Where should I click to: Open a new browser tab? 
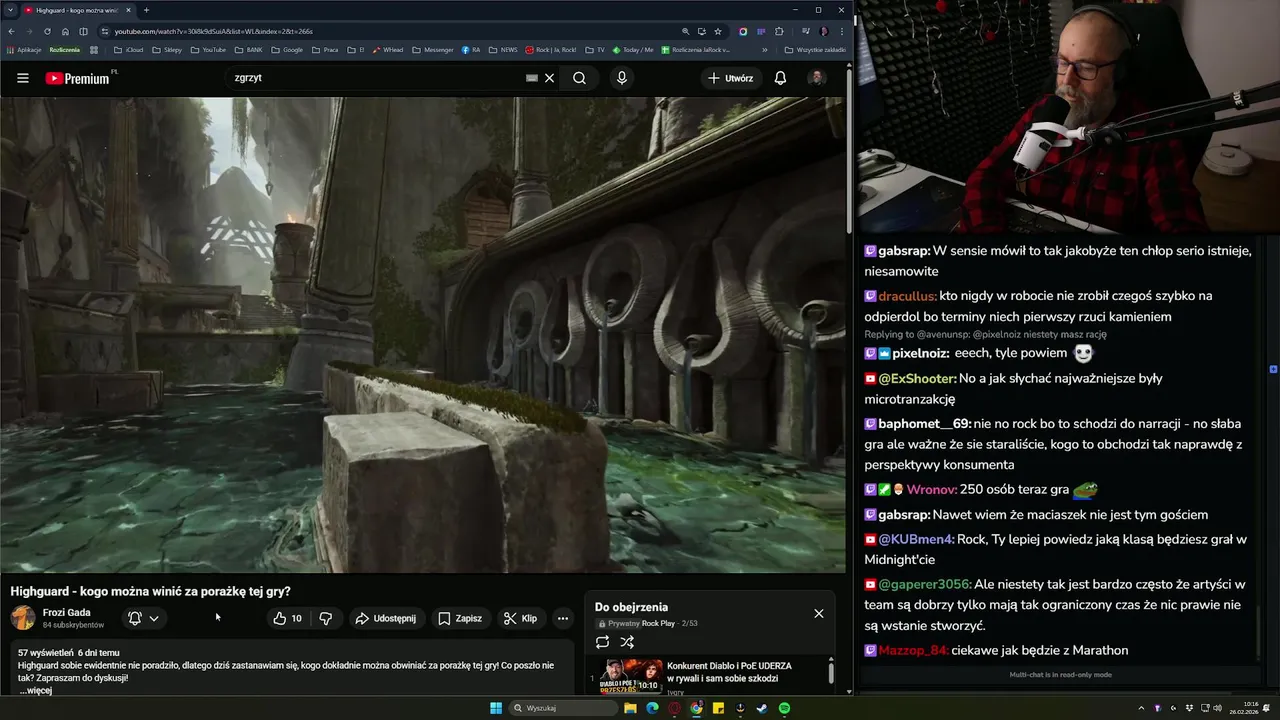click(x=146, y=10)
